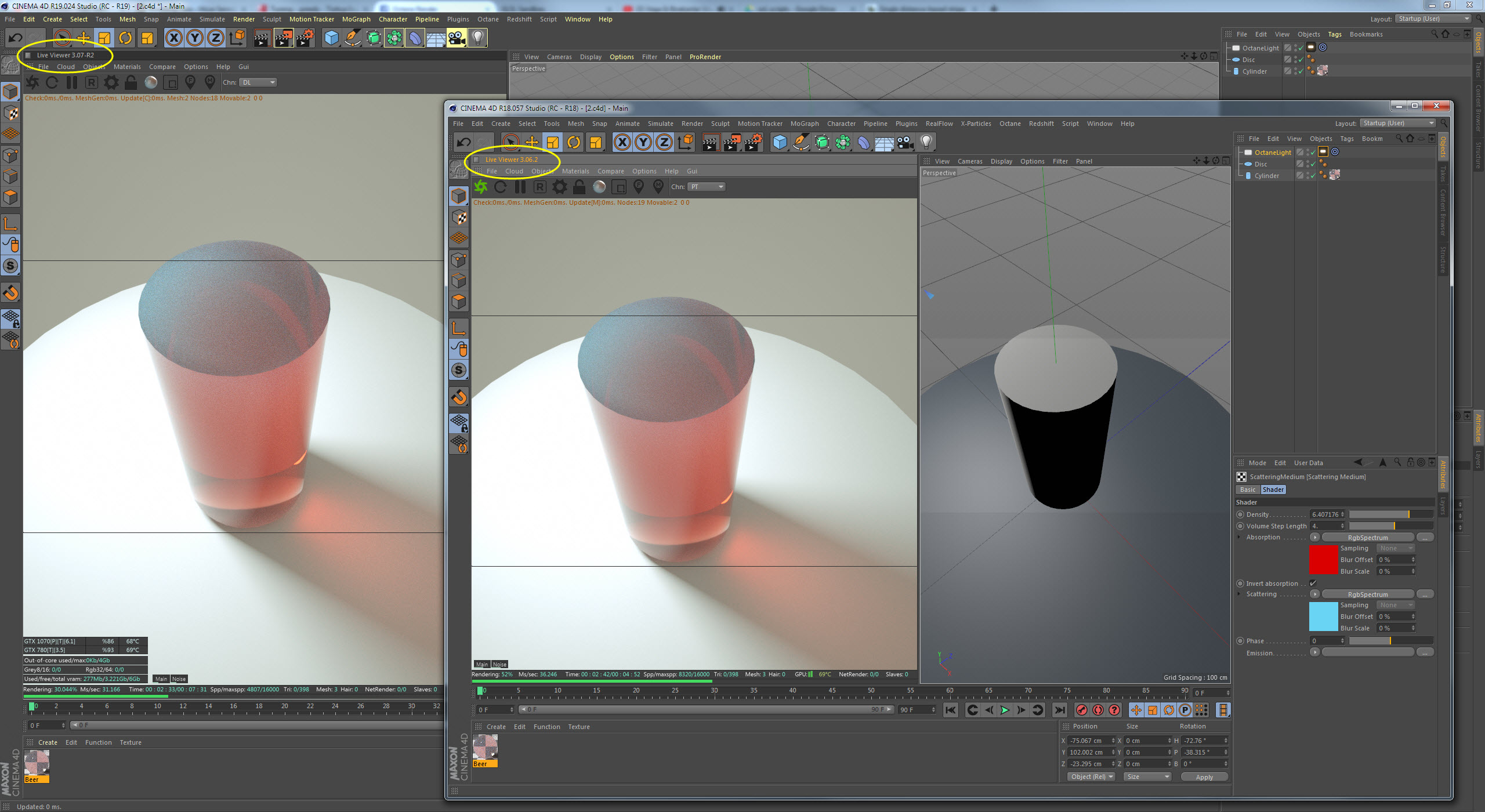Click the clay mode sphere icon in Live Viewer 3.06.2
The image size is (1485, 812).
pos(599,187)
